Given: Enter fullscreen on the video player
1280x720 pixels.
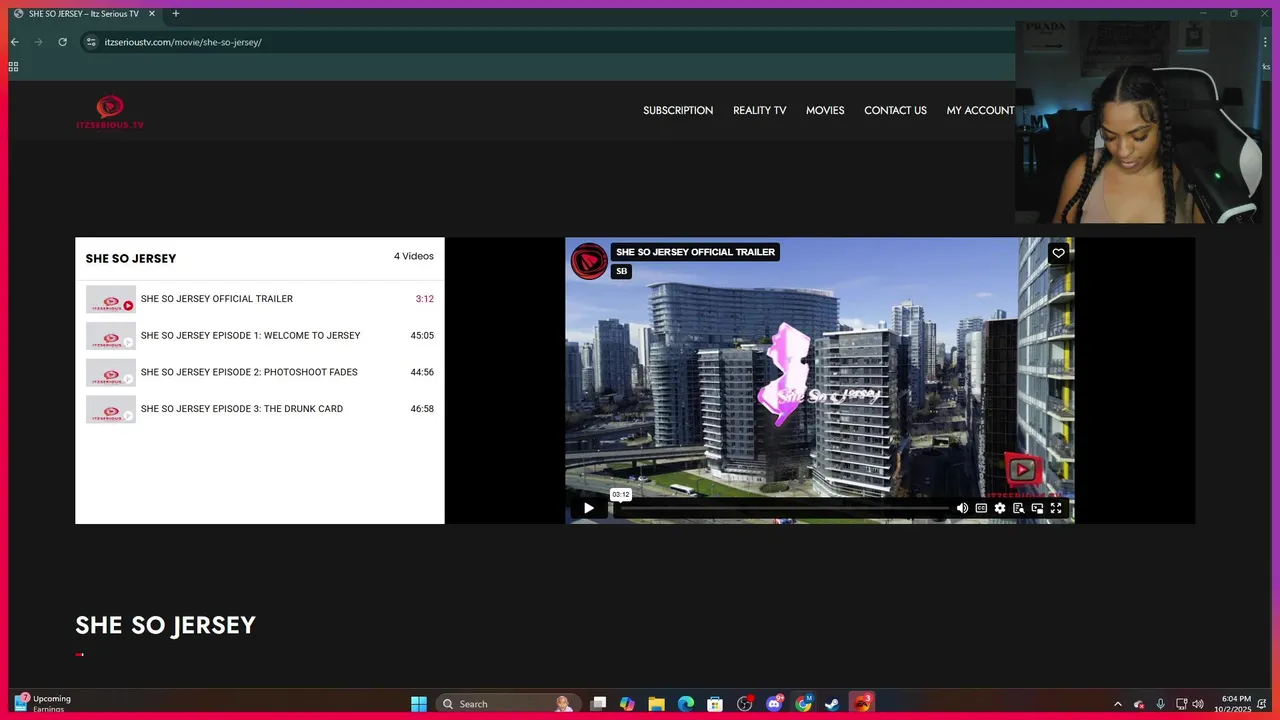Looking at the screenshot, I should (1056, 508).
